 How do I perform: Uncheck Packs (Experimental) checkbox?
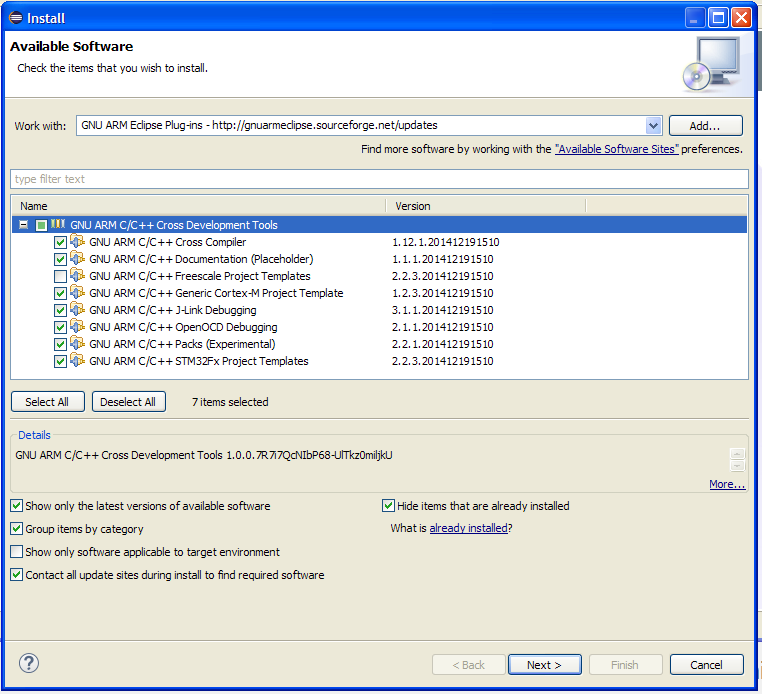[x=60, y=344]
